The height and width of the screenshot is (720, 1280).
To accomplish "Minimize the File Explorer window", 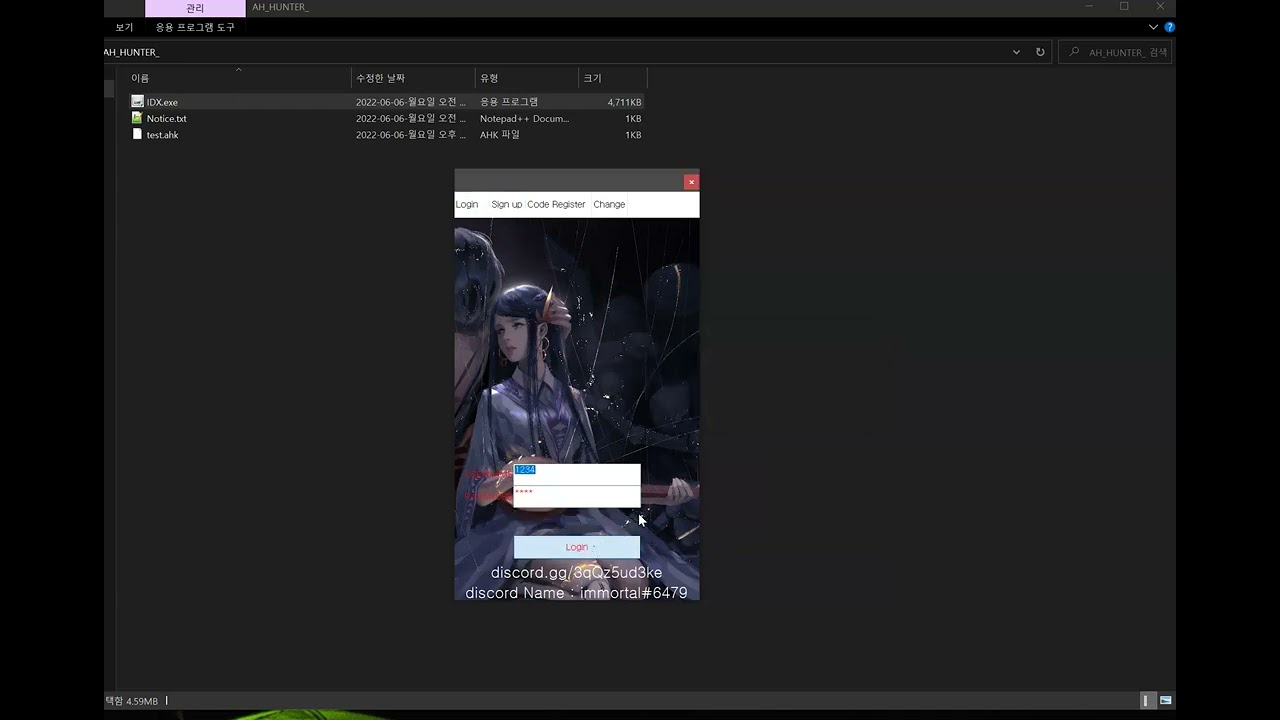I will (x=1088, y=7).
